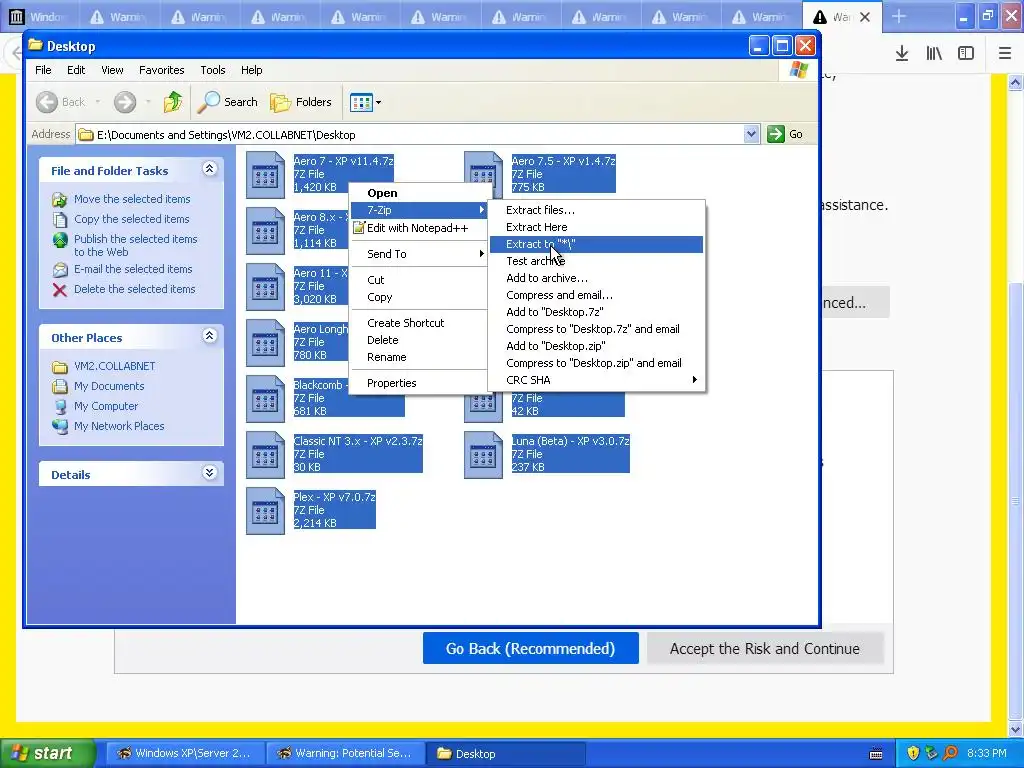Open My Network Places link
1024x768 pixels.
tap(119, 426)
